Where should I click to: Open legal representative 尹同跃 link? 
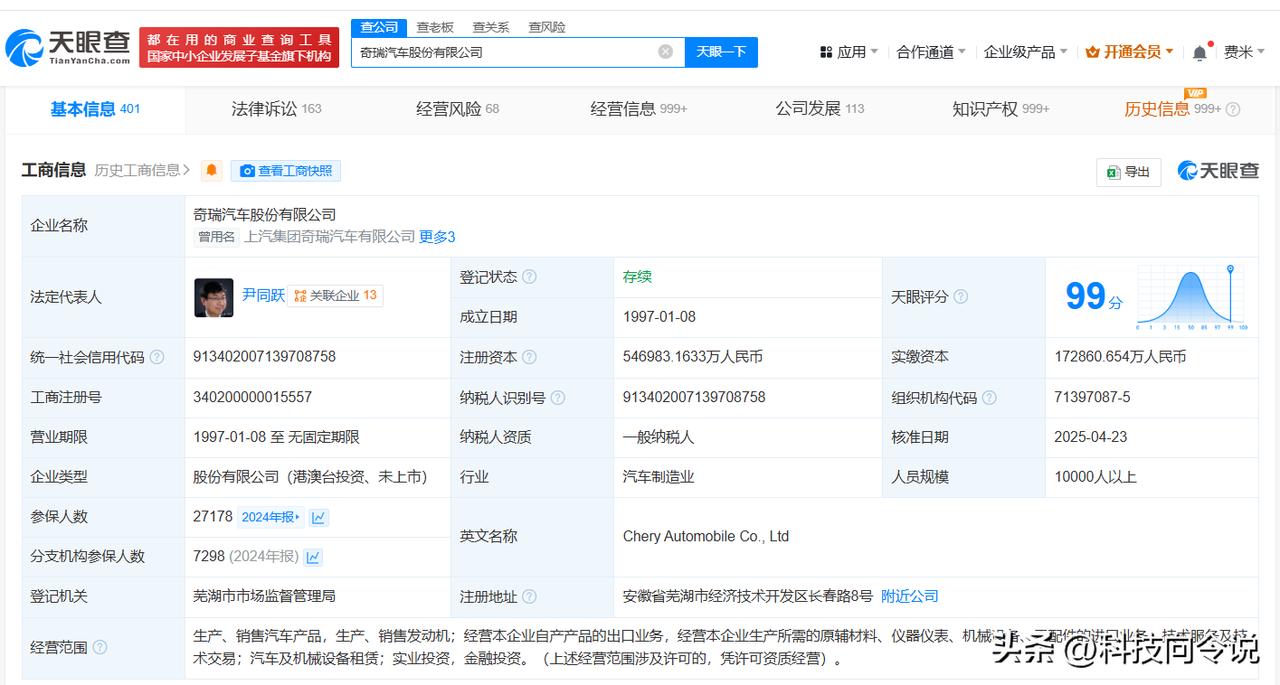click(263, 295)
